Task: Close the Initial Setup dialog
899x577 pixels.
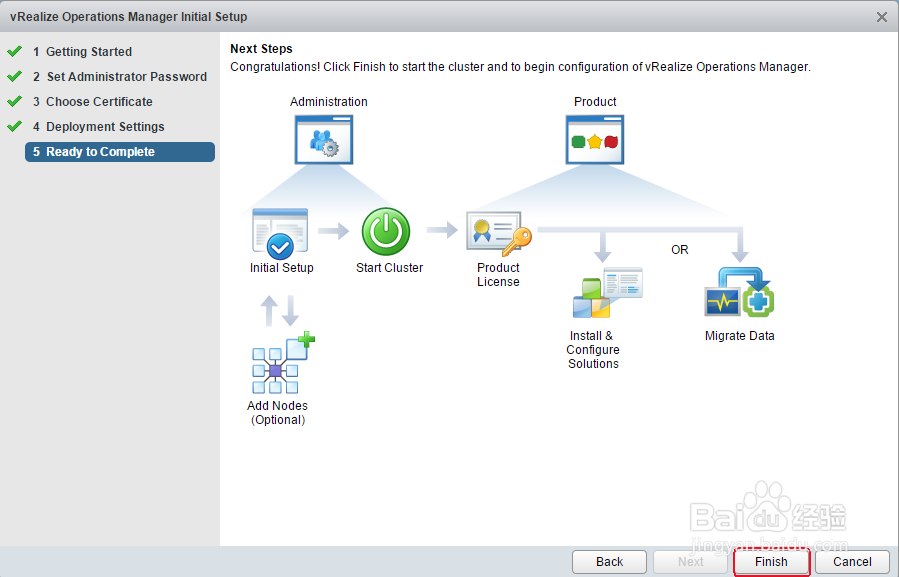Action: coord(882,17)
